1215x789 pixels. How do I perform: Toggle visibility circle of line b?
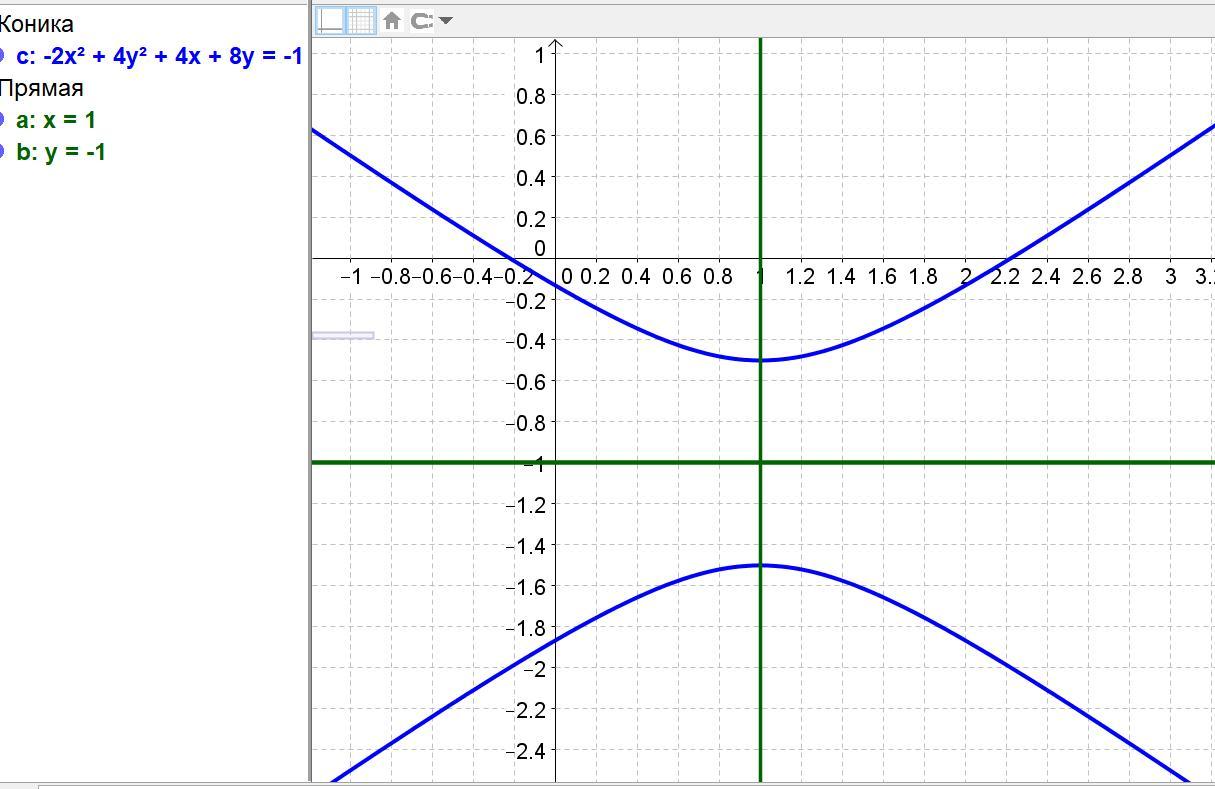click(3, 152)
